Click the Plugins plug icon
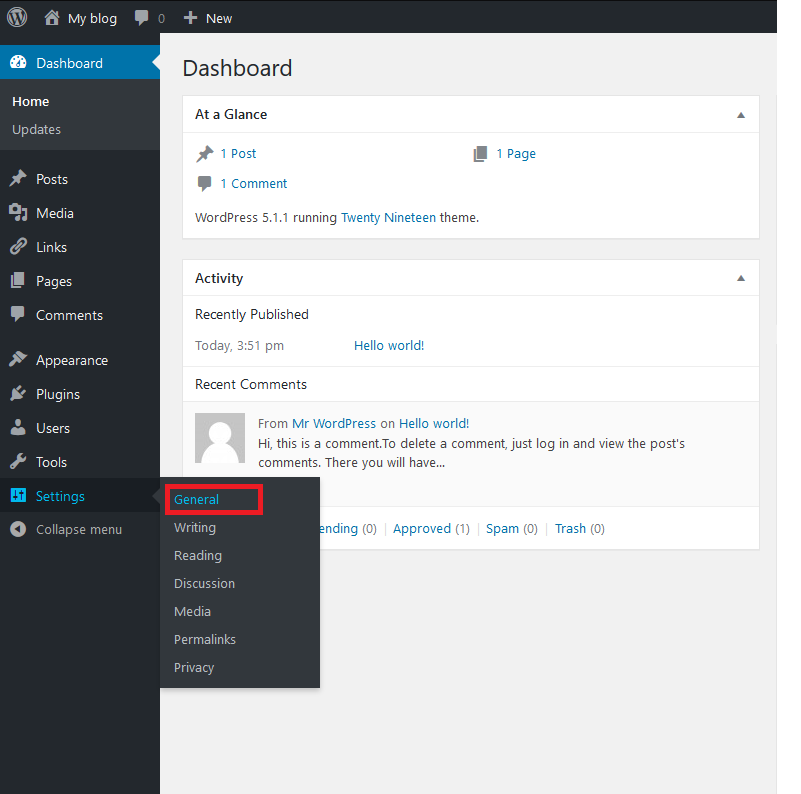This screenshot has width=801, height=794. click(18, 393)
